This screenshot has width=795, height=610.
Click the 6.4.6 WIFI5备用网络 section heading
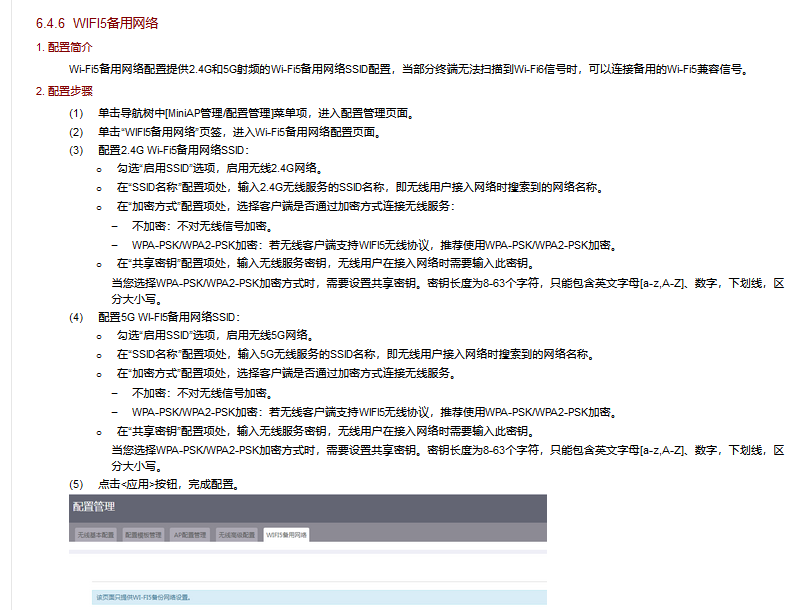click(x=97, y=23)
